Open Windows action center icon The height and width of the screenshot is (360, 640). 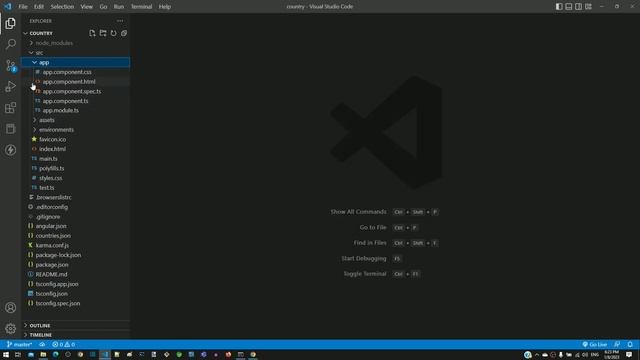629,355
